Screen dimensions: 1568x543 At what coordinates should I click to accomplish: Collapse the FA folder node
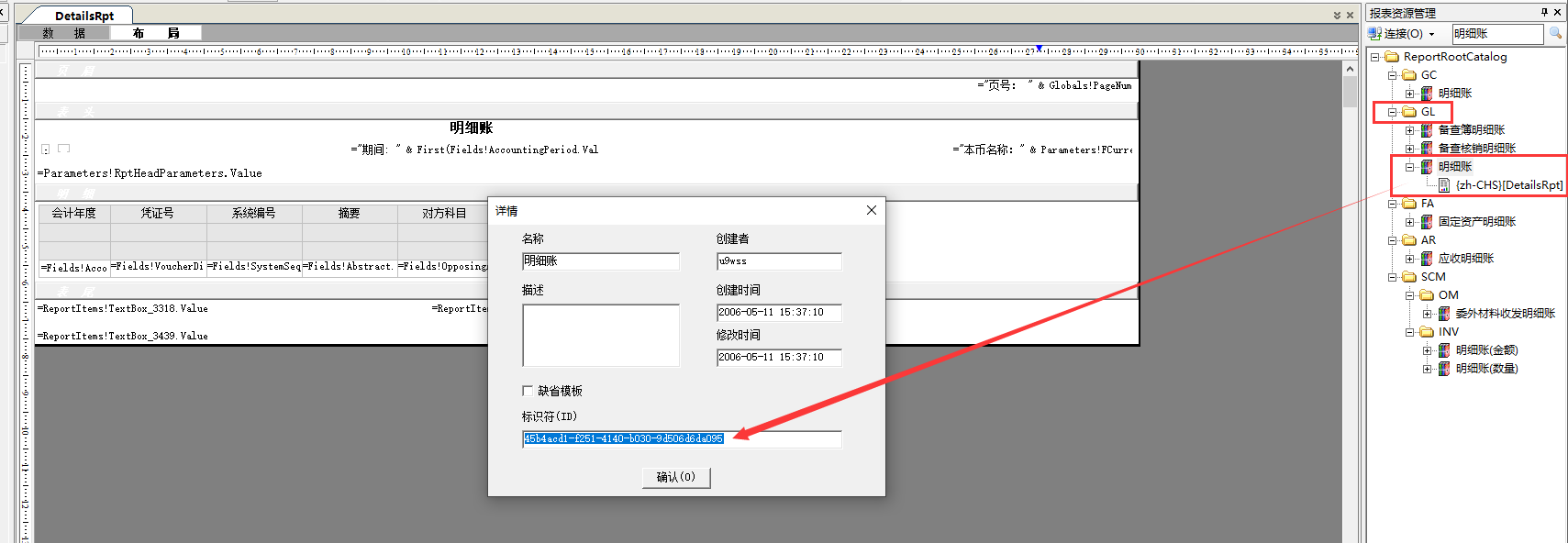(1393, 203)
